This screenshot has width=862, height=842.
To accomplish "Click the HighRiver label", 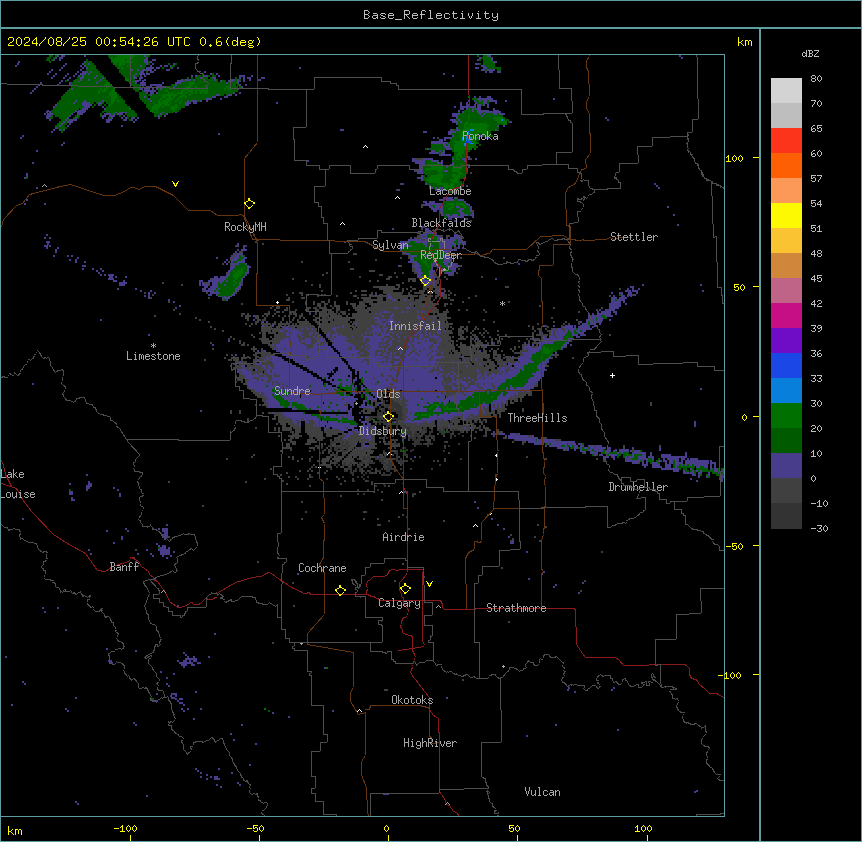I will click(x=430, y=743).
